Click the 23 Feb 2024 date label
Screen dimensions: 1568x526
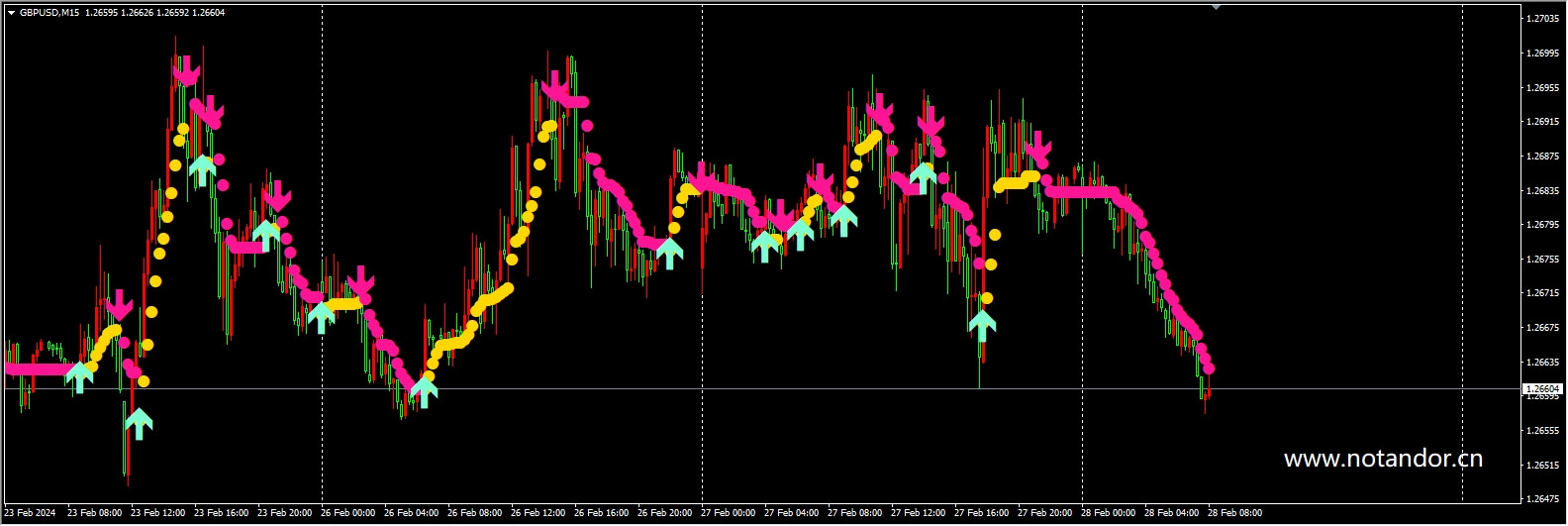click(31, 513)
